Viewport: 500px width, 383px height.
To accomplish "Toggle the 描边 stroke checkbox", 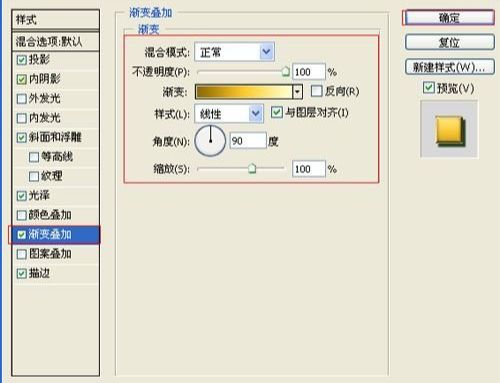I will 22,274.
